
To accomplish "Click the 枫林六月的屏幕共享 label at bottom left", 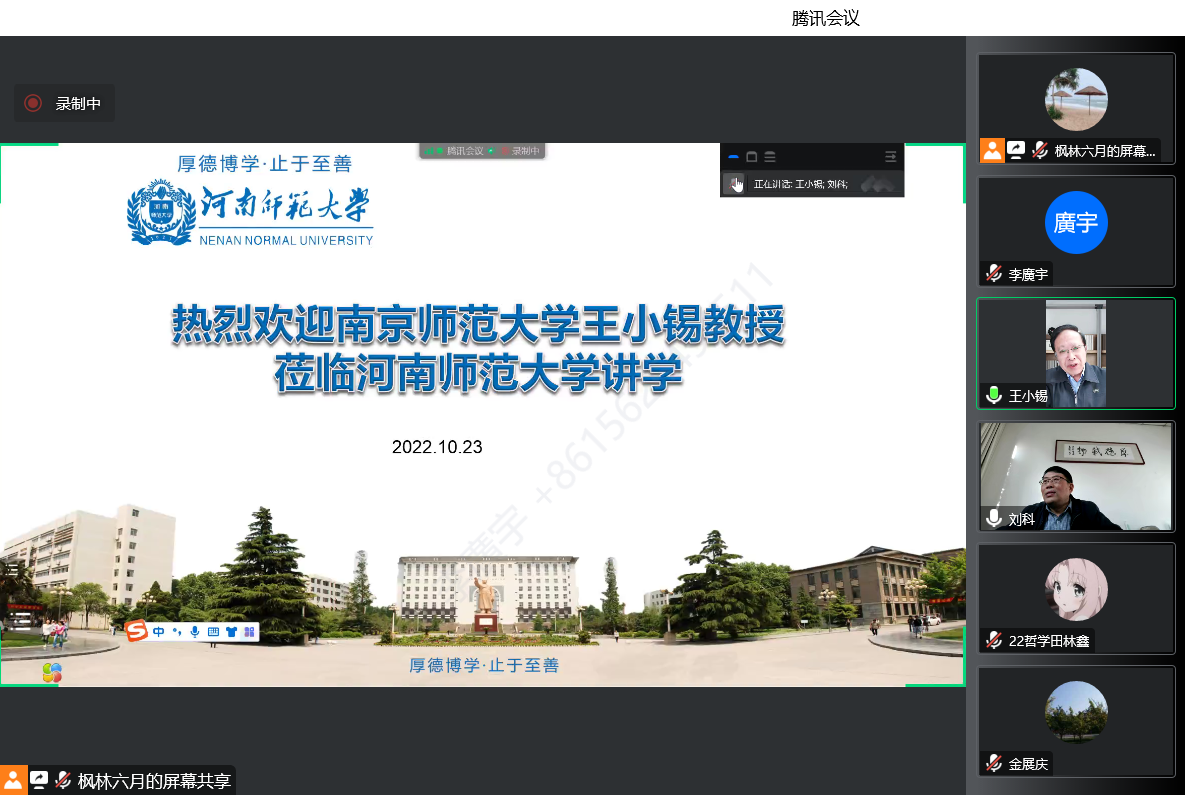I will [154, 781].
